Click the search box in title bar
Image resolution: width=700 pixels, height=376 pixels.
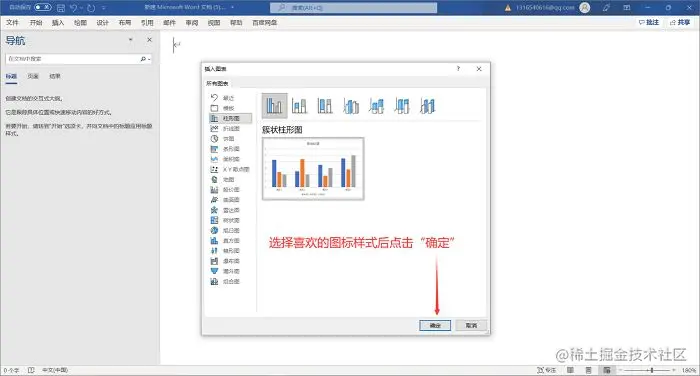pos(353,8)
